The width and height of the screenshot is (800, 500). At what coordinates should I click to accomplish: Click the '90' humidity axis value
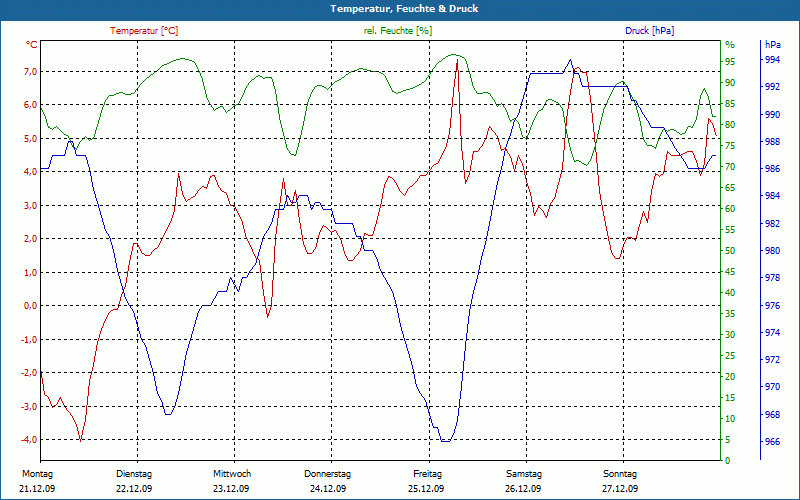[x=730, y=83]
